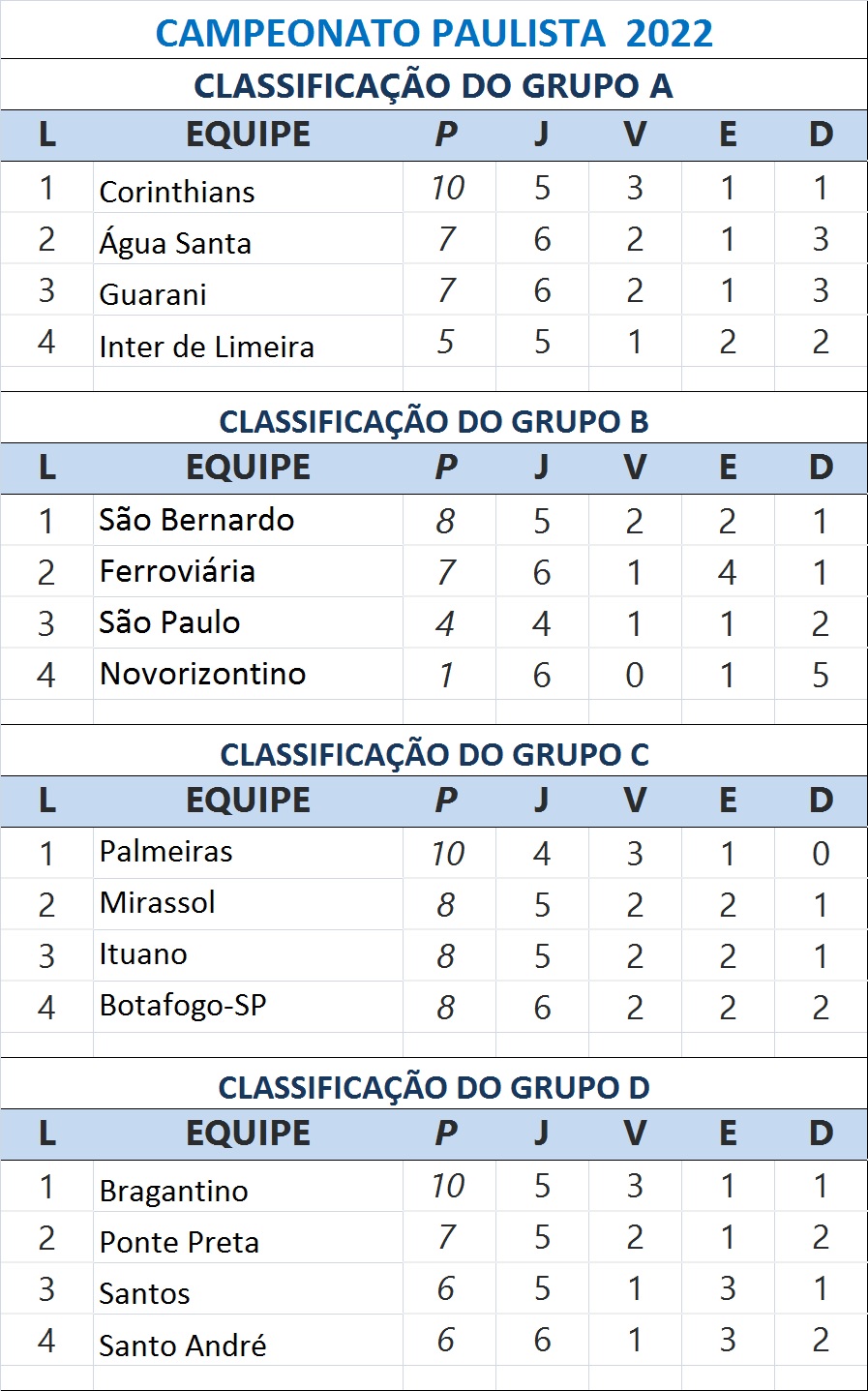Select Guarani in Group A
The width and height of the screenshot is (868, 1391).
pos(153,294)
